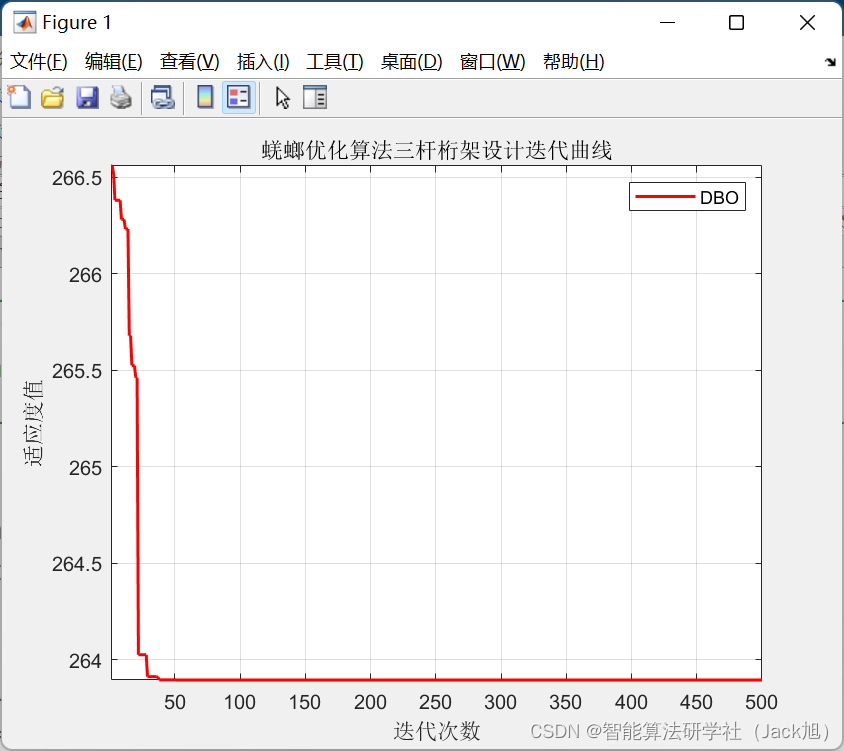Link plot data with chain icon

click(x=163, y=97)
